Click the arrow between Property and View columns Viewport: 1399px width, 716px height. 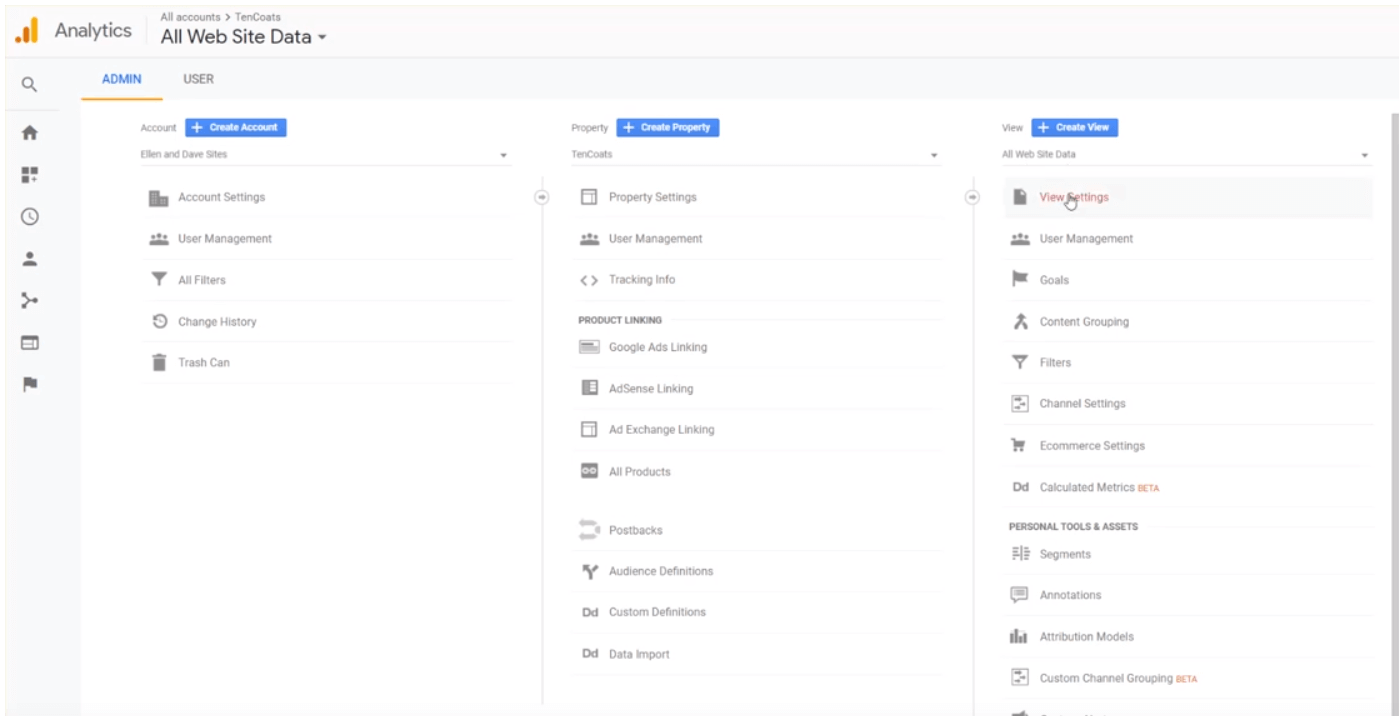[972, 197]
